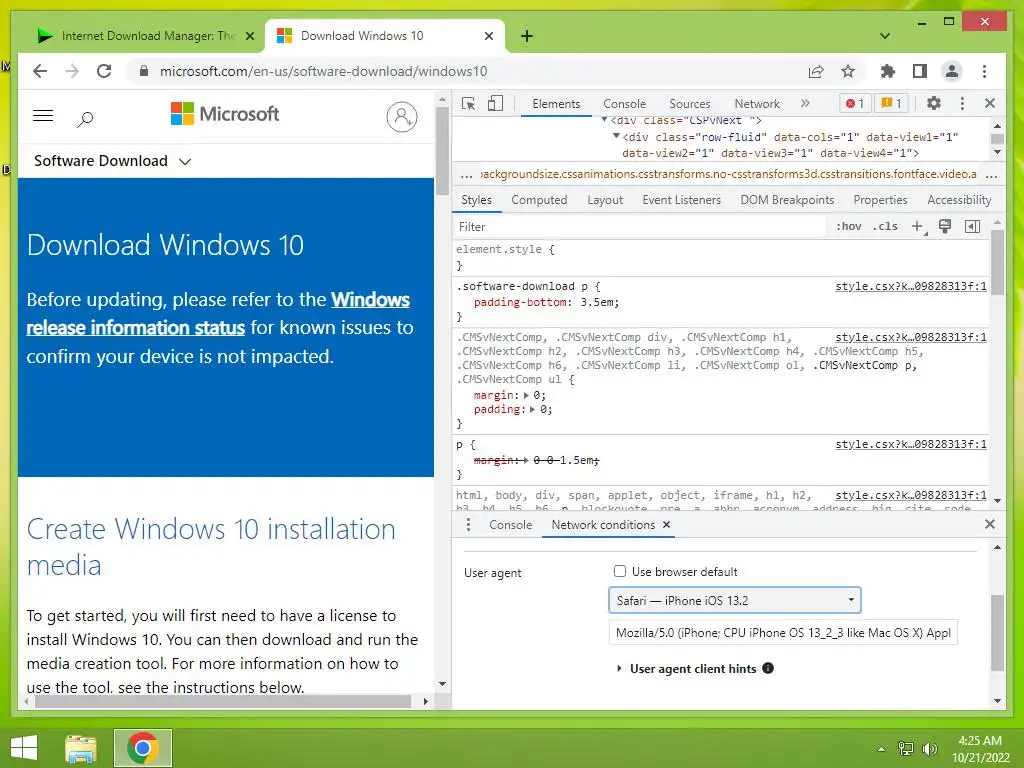Collapse the row-fluid div node
Viewport: 1024px width, 768px height.
point(616,136)
